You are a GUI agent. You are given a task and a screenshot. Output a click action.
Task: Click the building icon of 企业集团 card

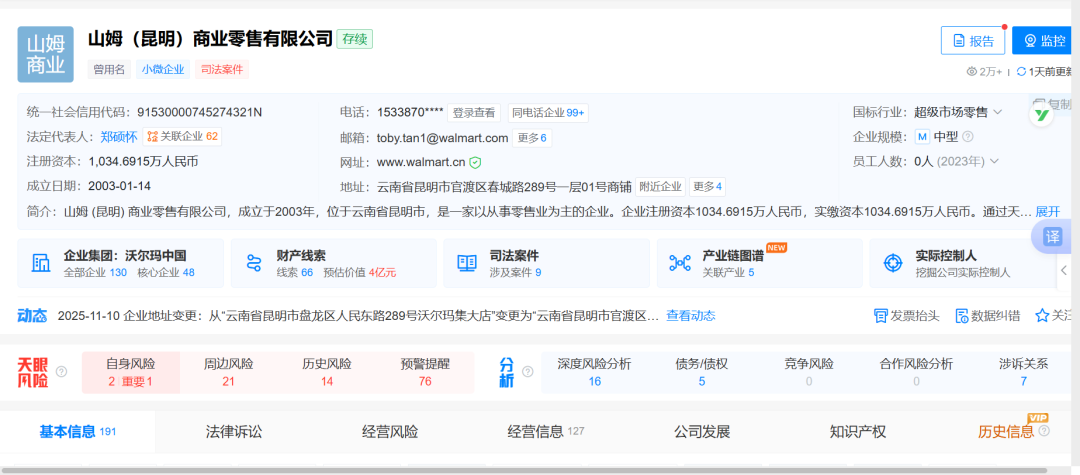click(x=41, y=263)
